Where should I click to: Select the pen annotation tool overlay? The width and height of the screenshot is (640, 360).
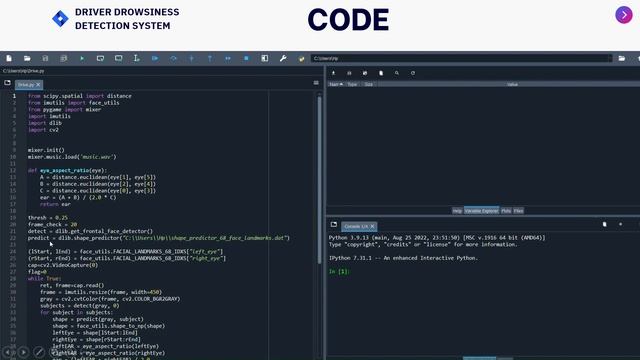[39, 352]
